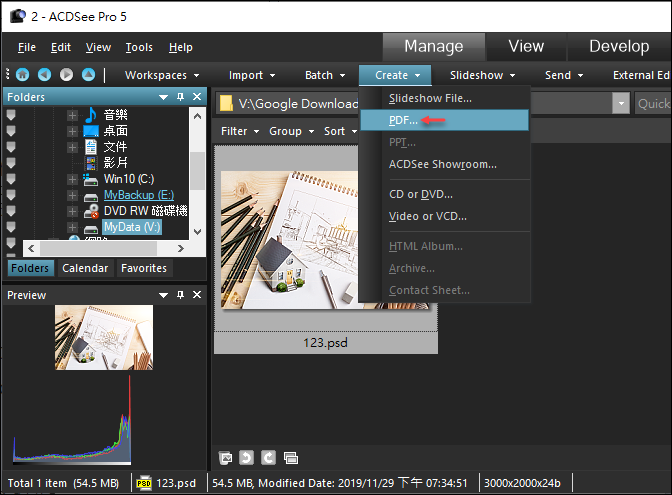The width and height of the screenshot is (672, 495).
Task: Go up one folder level icon
Action: coord(88,75)
